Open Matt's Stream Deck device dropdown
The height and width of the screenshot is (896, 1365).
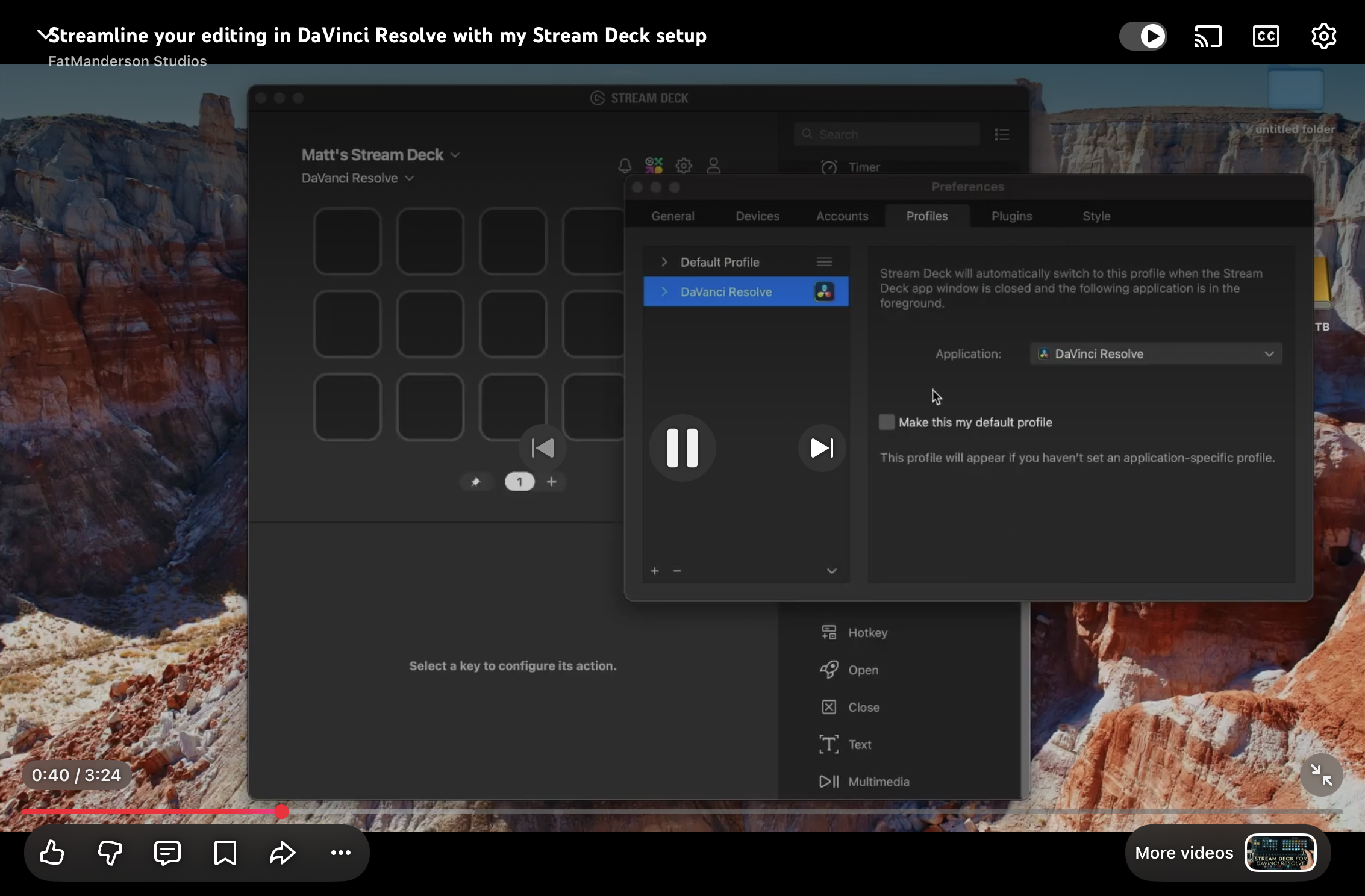(x=381, y=155)
